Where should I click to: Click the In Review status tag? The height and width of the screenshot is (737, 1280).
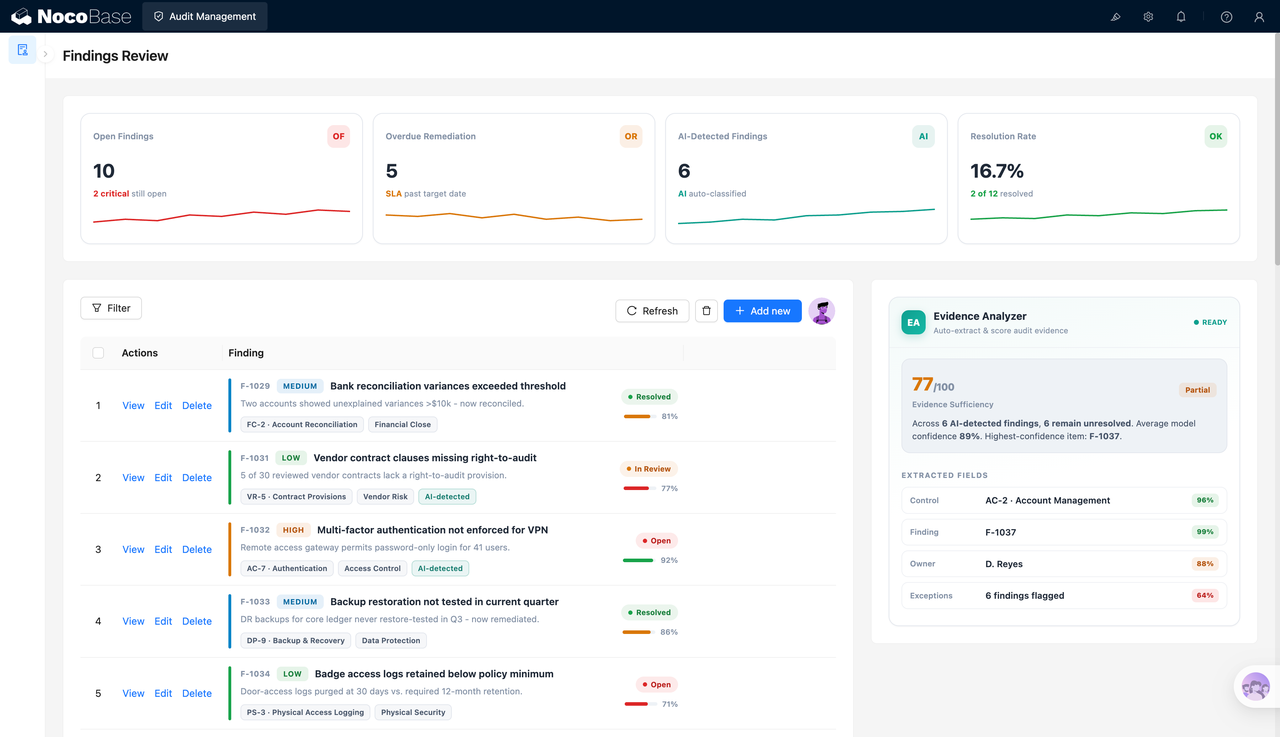(648, 469)
